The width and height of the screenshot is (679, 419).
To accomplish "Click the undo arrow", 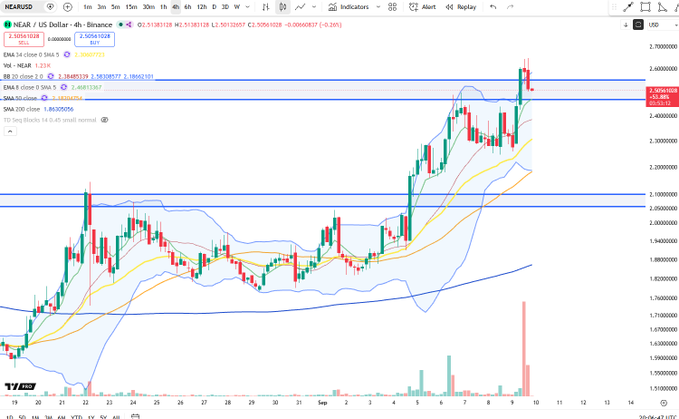I will (493, 7).
